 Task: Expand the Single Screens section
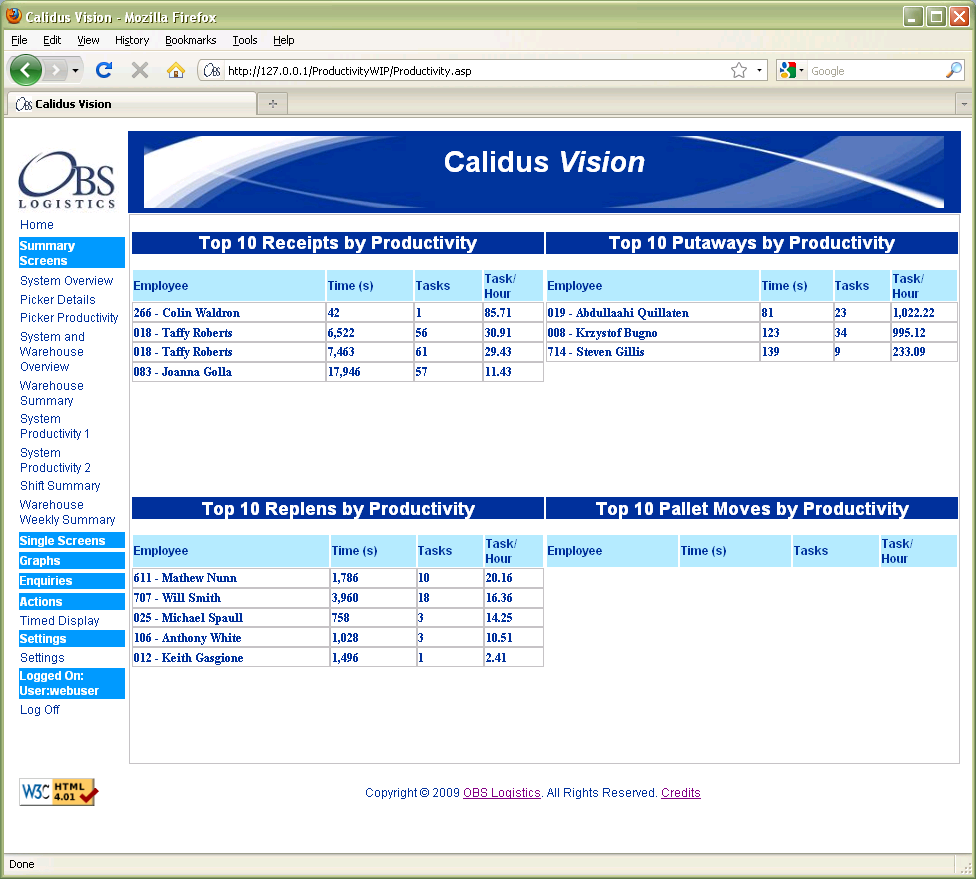pos(72,540)
